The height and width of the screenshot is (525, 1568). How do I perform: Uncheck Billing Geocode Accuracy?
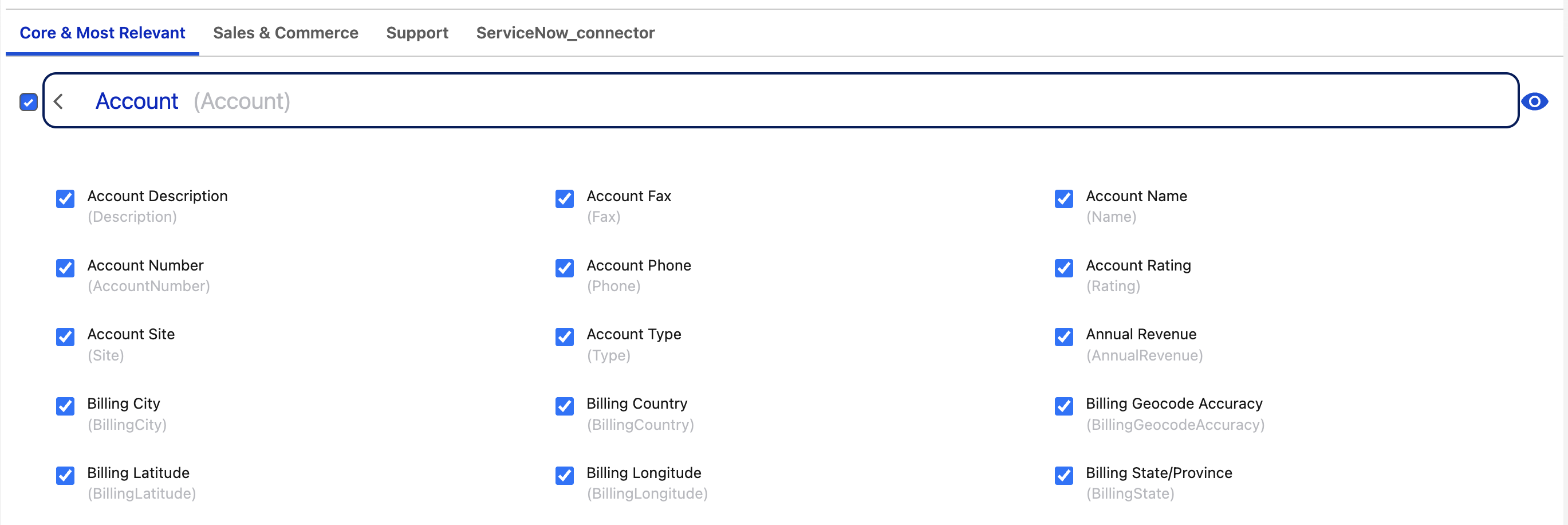pos(1063,406)
